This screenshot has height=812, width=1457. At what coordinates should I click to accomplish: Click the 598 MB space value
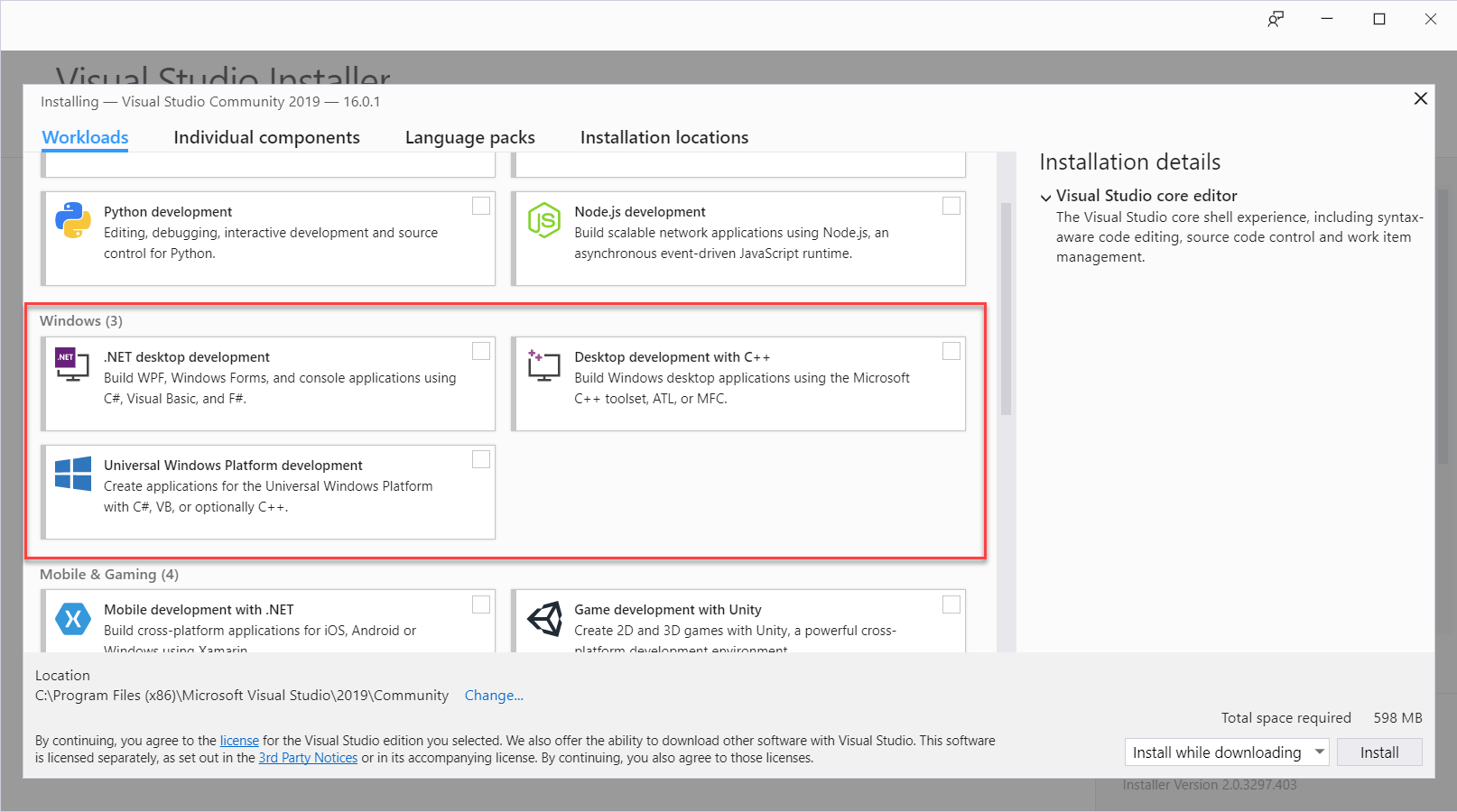1397,718
